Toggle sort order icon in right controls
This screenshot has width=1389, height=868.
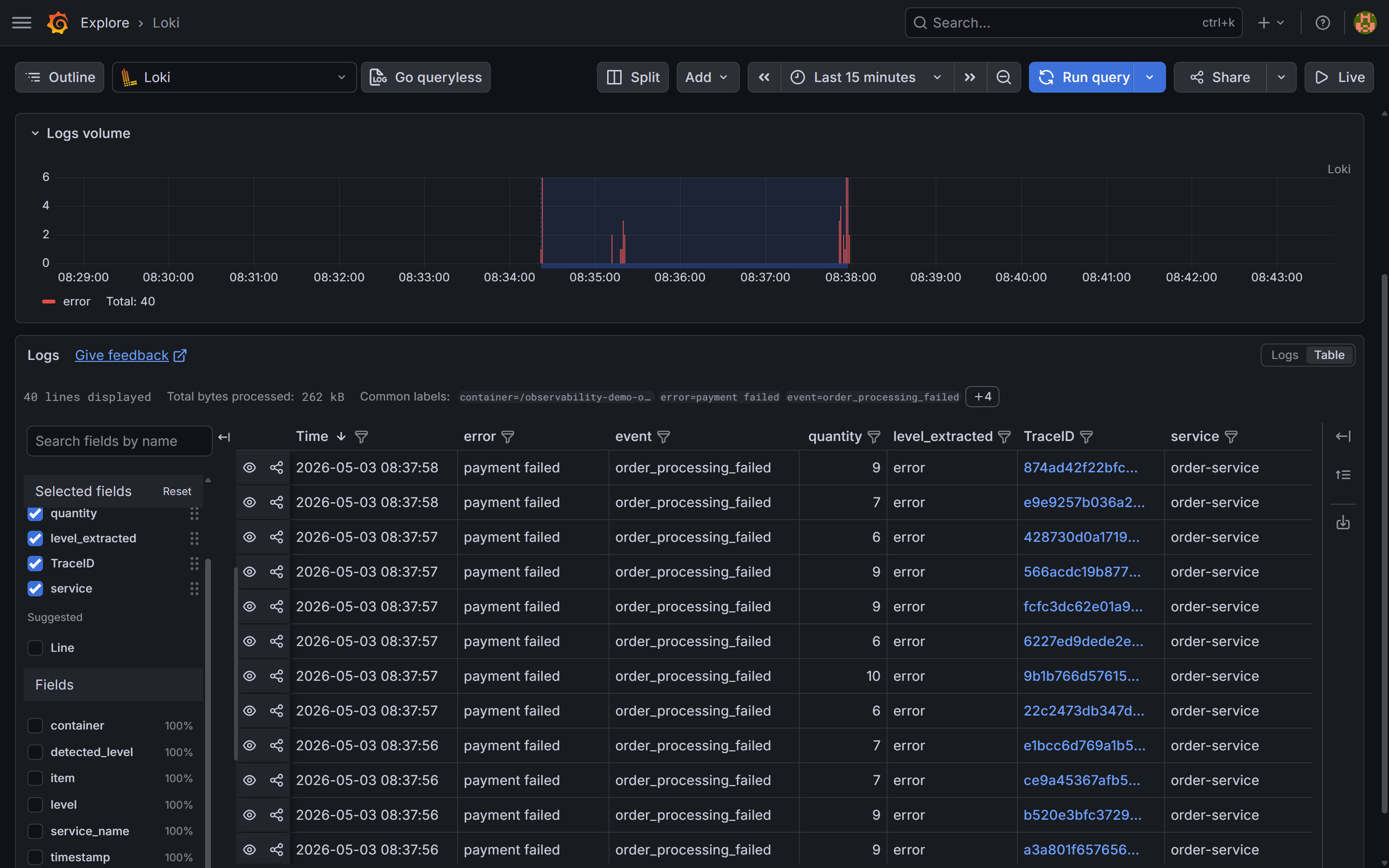coord(1343,475)
